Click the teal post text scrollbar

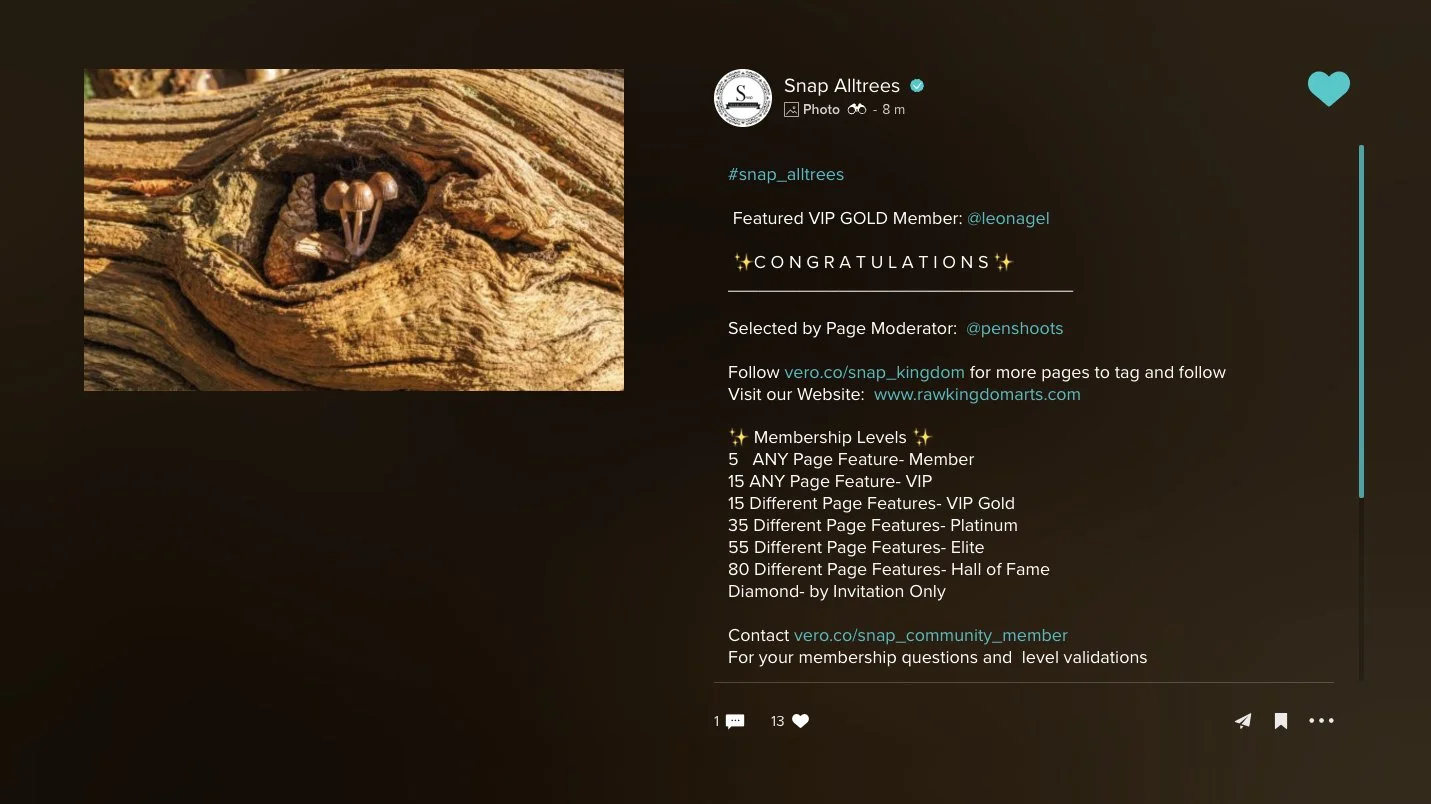(1361, 321)
